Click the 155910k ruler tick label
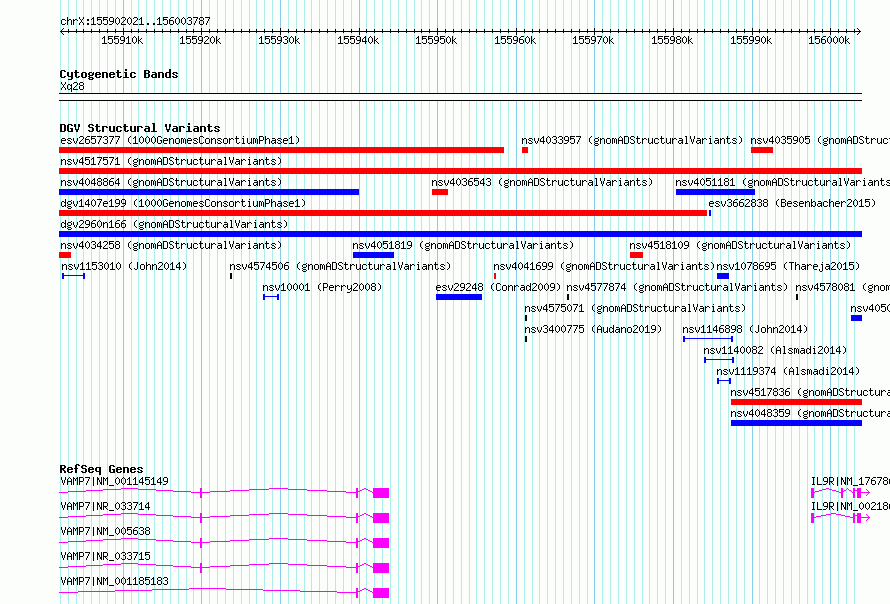890x604 pixels. [x=122, y=40]
